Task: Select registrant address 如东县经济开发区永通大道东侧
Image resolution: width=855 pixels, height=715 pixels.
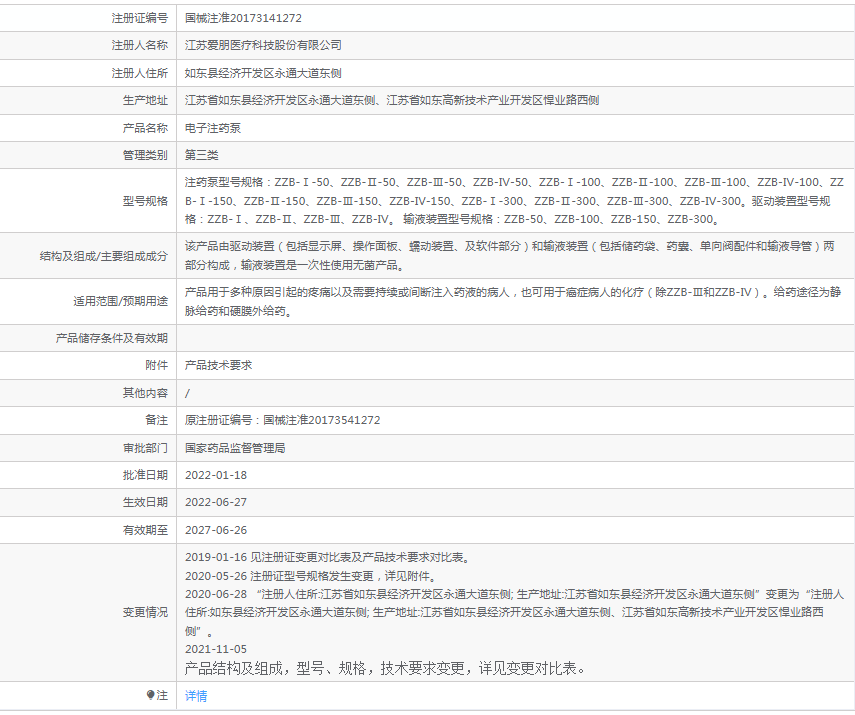Action: pyautogui.click(x=263, y=73)
